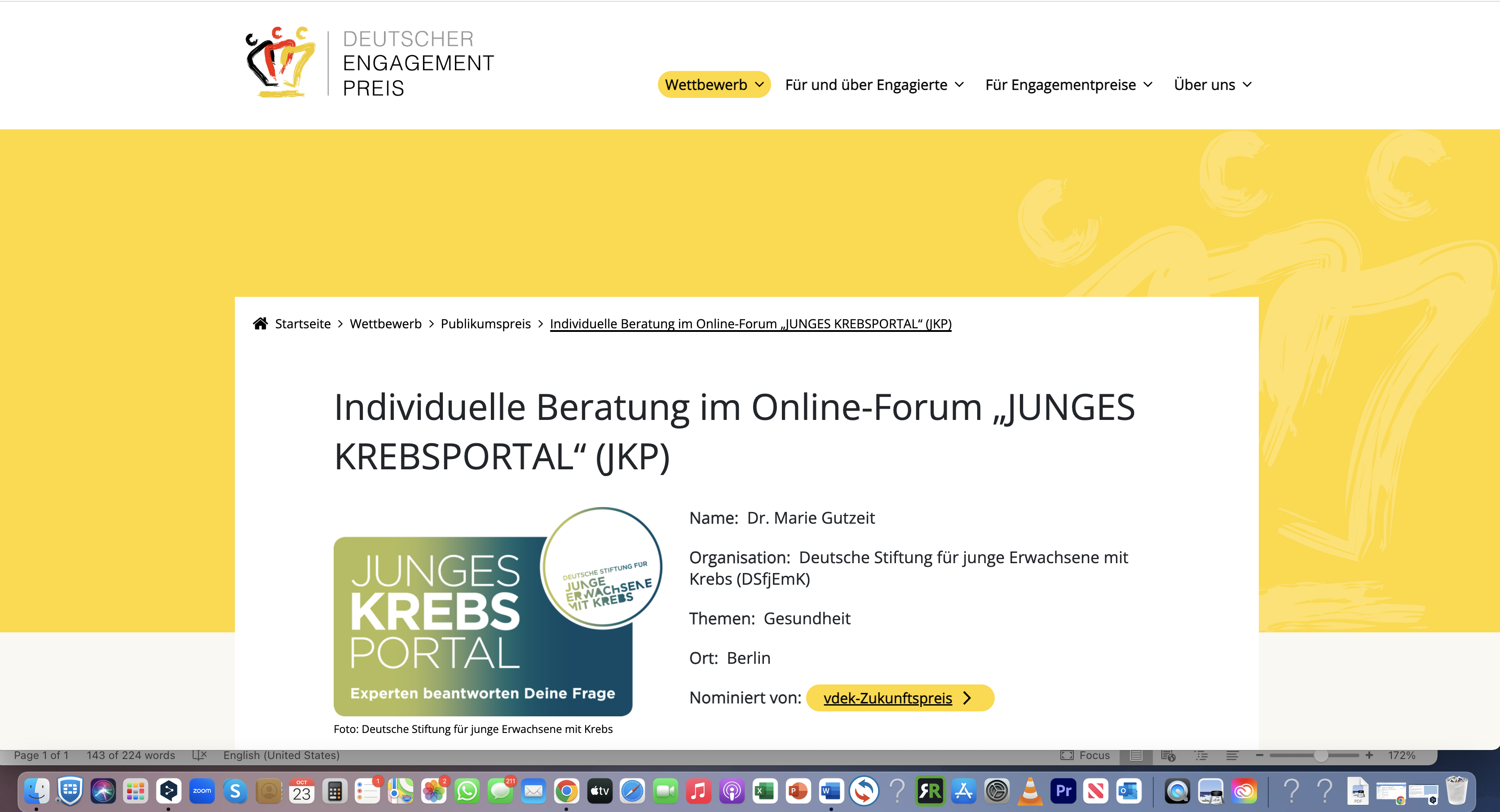Open Messages with 211 unread badge
Image resolution: width=1500 pixels, height=812 pixels.
click(500, 790)
